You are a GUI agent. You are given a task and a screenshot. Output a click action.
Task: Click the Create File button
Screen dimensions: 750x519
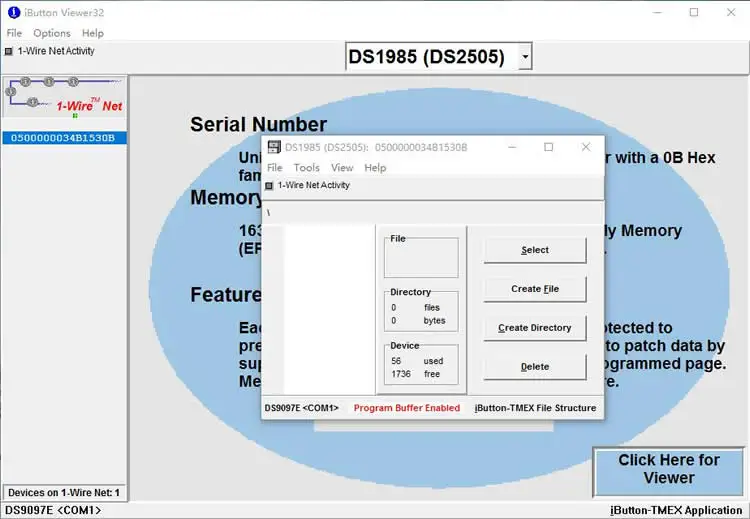[535, 289]
